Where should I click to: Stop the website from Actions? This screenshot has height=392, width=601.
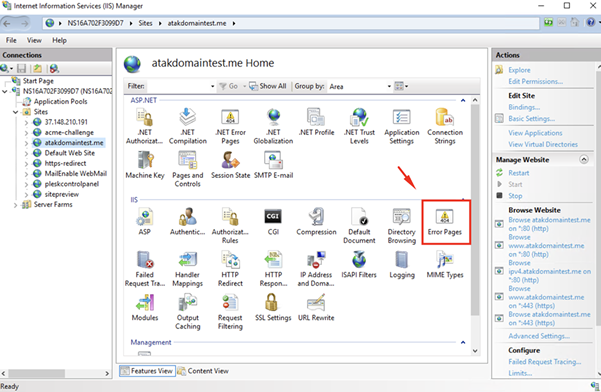(x=515, y=196)
